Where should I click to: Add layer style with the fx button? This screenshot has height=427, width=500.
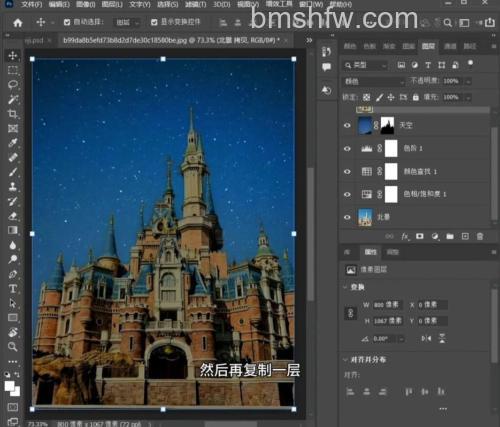coord(405,236)
